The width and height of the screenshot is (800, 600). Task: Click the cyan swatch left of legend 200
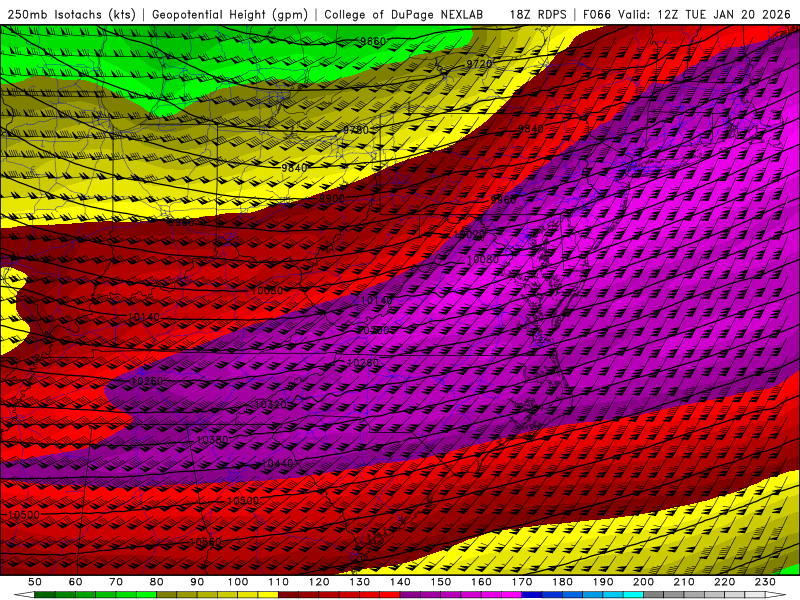634,595
